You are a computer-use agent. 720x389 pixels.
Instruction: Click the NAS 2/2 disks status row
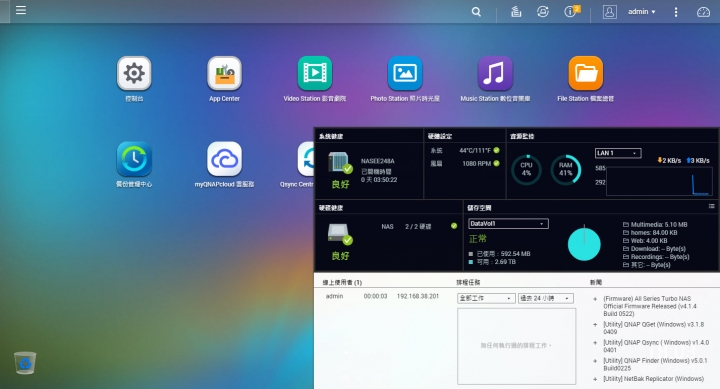[x=419, y=226]
